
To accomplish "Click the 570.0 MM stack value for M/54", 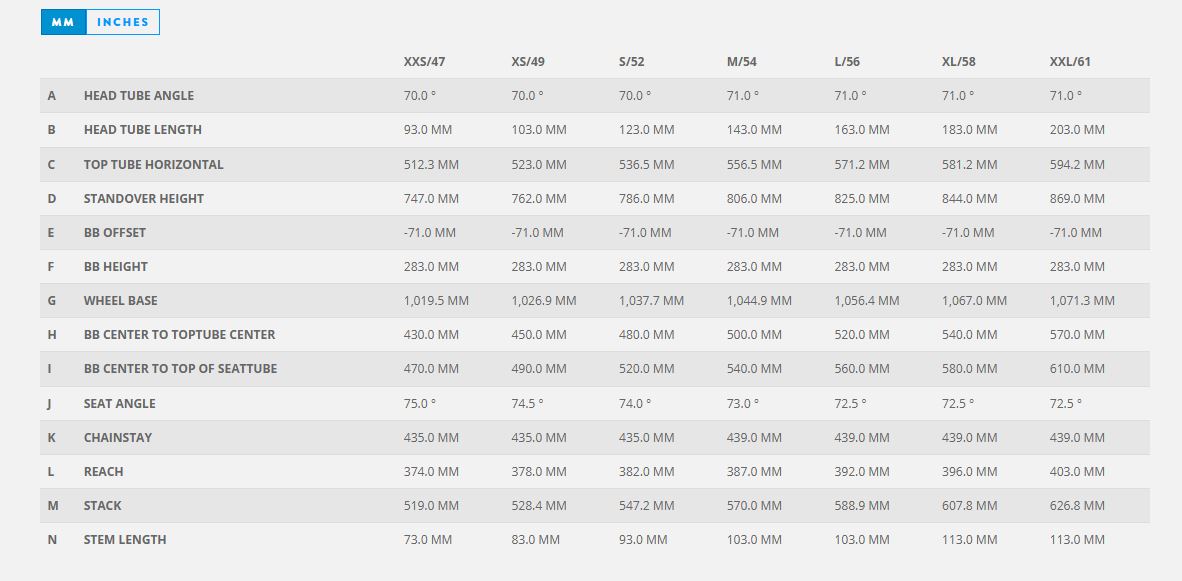I will click(754, 506).
